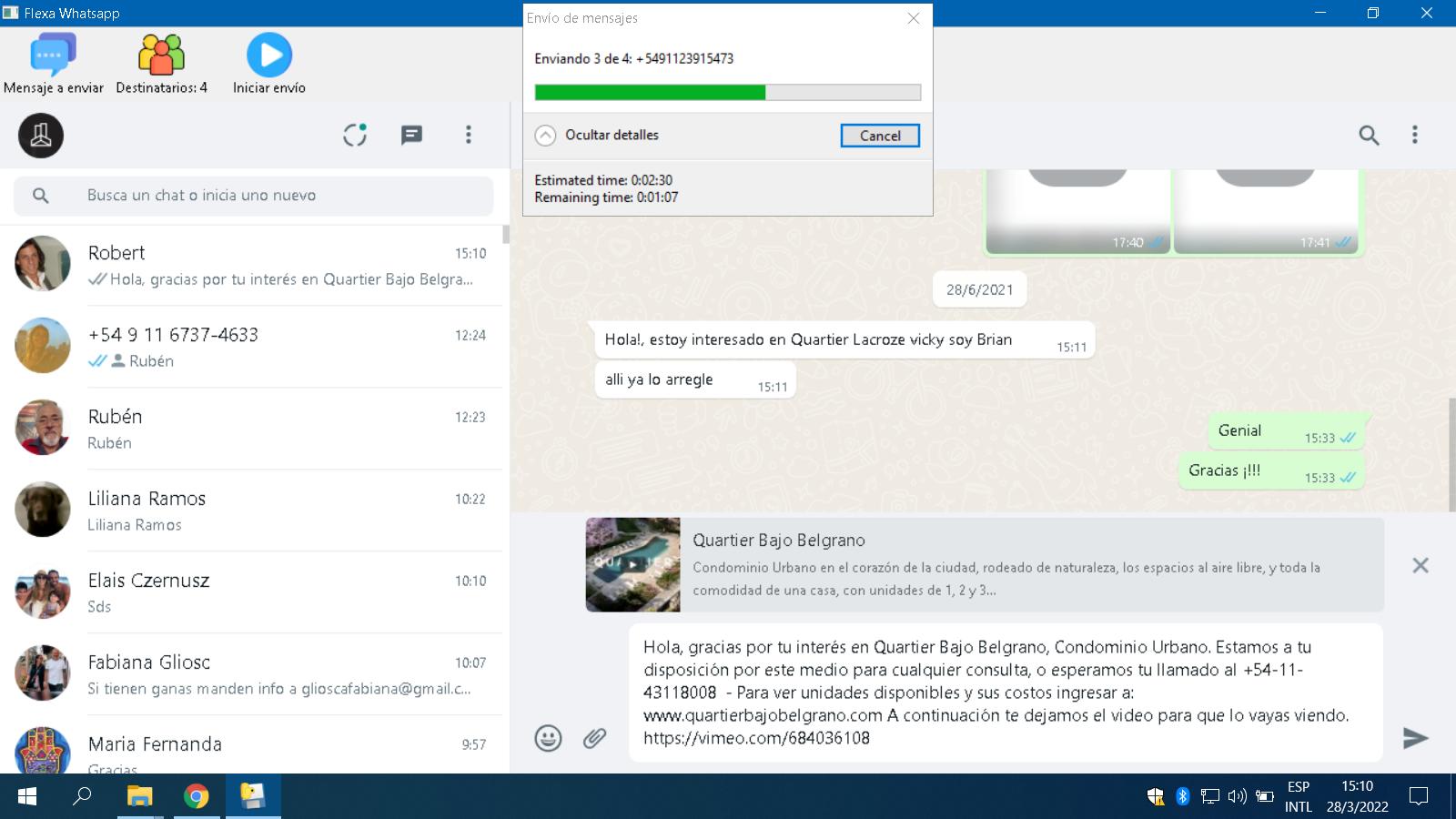Click the Flexa Whatsapp taskbar icon
The height and width of the screenshot is (819, 1456).
pyautogui.click(x=253, y=796)
